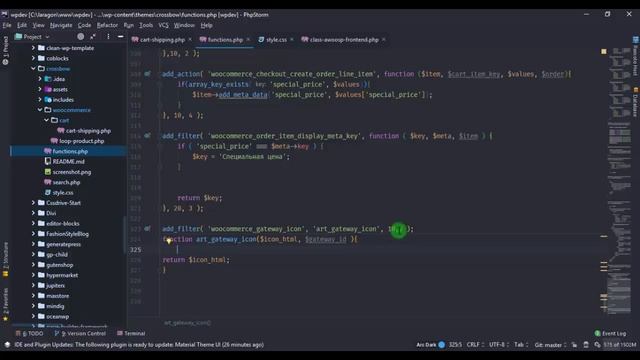
Task: Expand the includes folder
Action: pyautogui.click(x=40, y=100)
